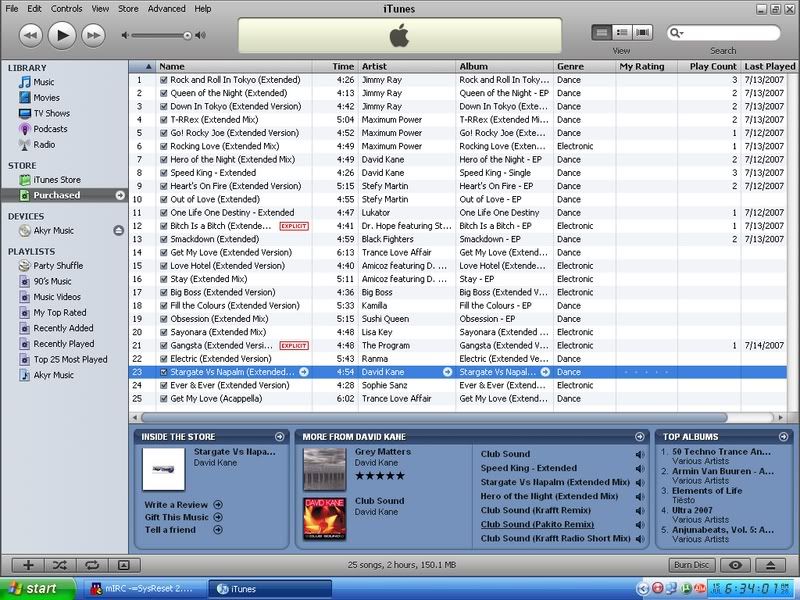Play the selected track
The height and width of the screenshot is (600, 800).
(x=62, y=35)
